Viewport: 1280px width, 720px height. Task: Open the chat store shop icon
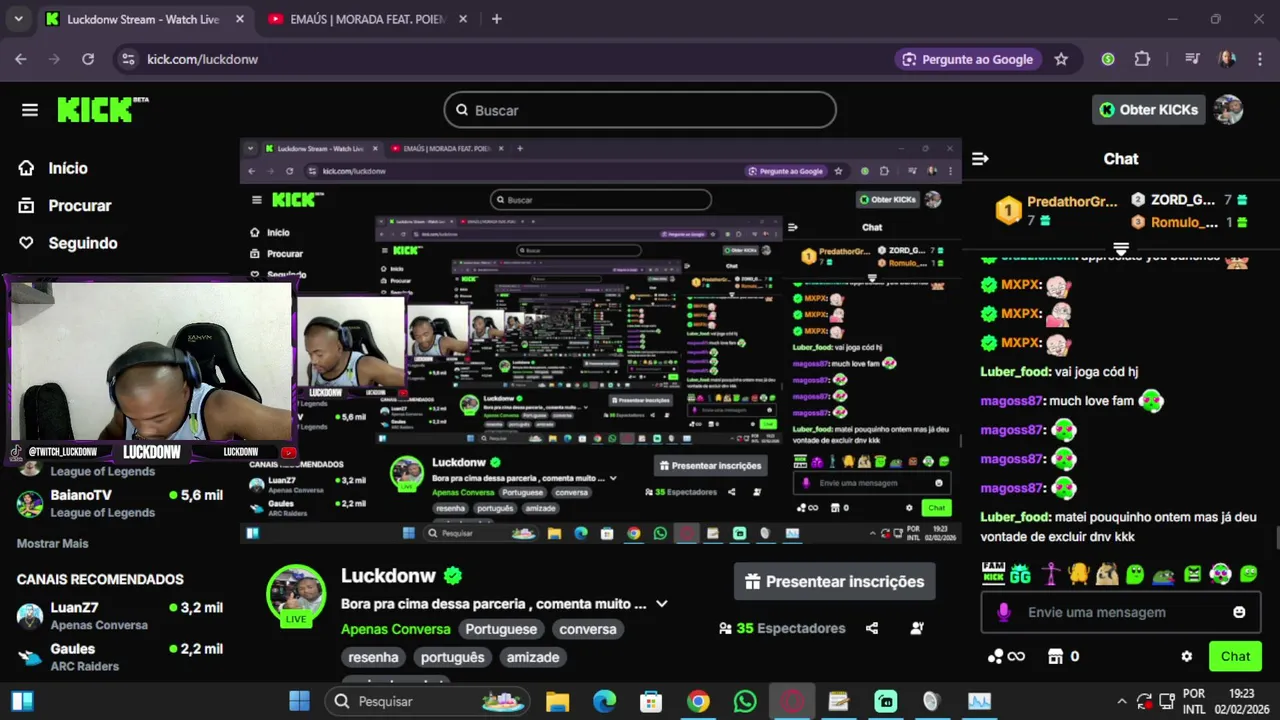pos(1055,657)
